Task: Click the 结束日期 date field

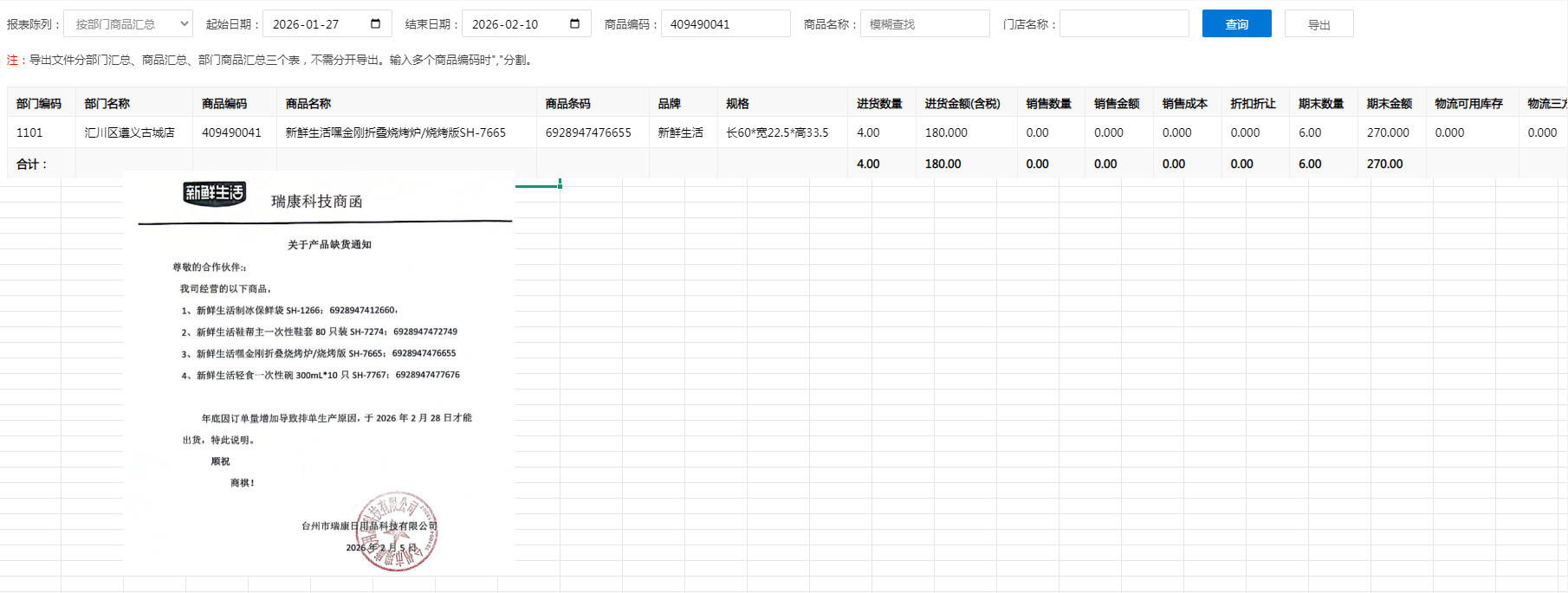Action: click(515, 24)
